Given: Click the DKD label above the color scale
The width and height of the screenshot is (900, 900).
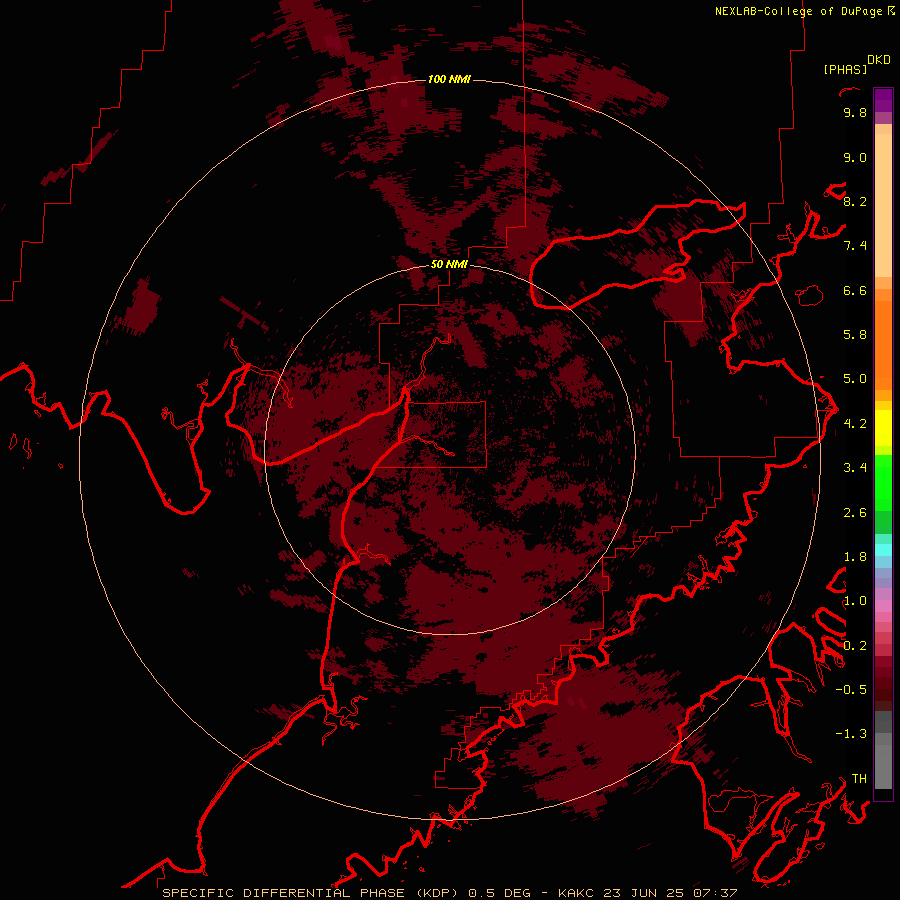Looking at the screenshot, I should pyautogui.click(x=879, y=60).
